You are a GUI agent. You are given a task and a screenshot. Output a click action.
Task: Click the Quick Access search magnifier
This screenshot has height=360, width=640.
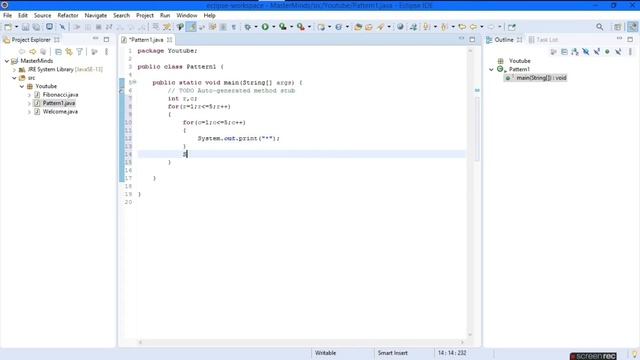[600, 27]
